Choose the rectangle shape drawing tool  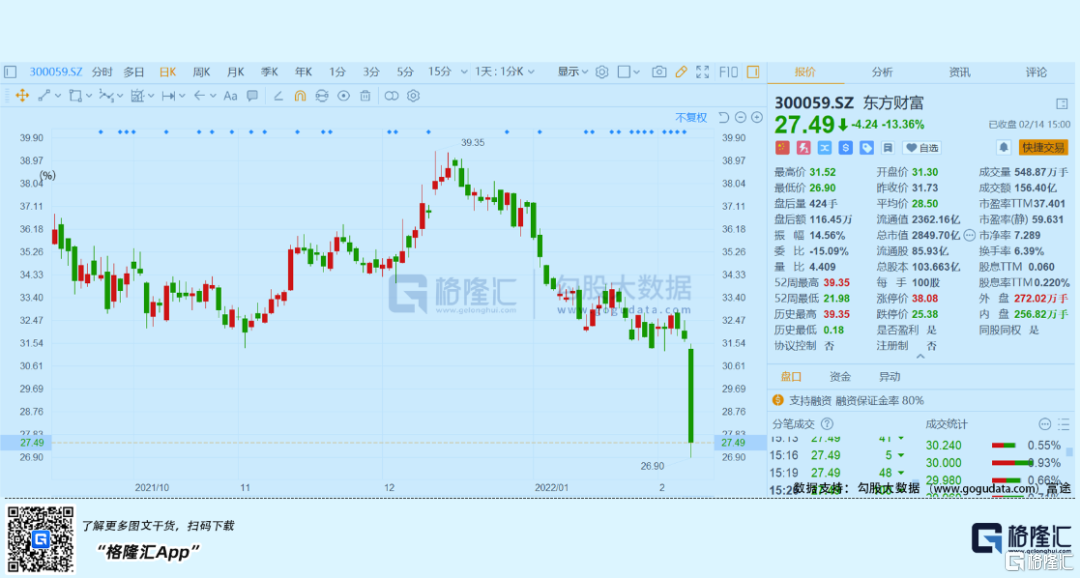click(x=75, y=96)
